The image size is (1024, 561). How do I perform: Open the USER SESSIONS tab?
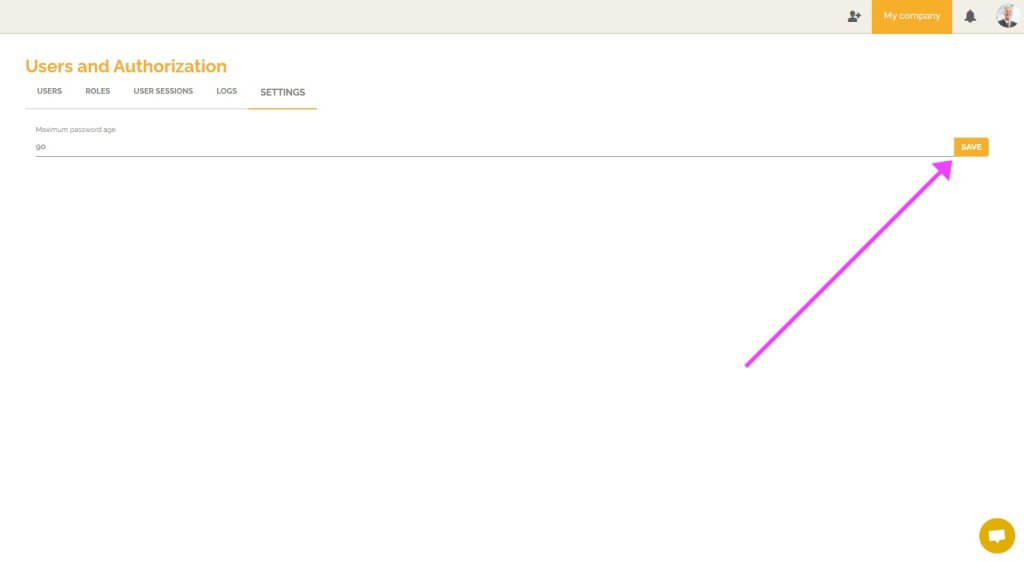(x=163, y=91)
